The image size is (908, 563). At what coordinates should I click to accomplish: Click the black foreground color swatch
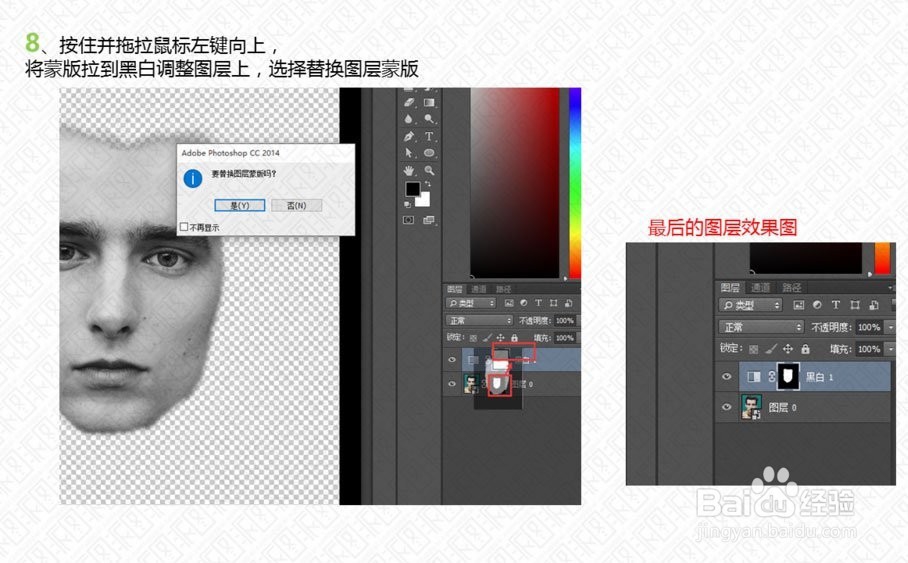point(412,188)
